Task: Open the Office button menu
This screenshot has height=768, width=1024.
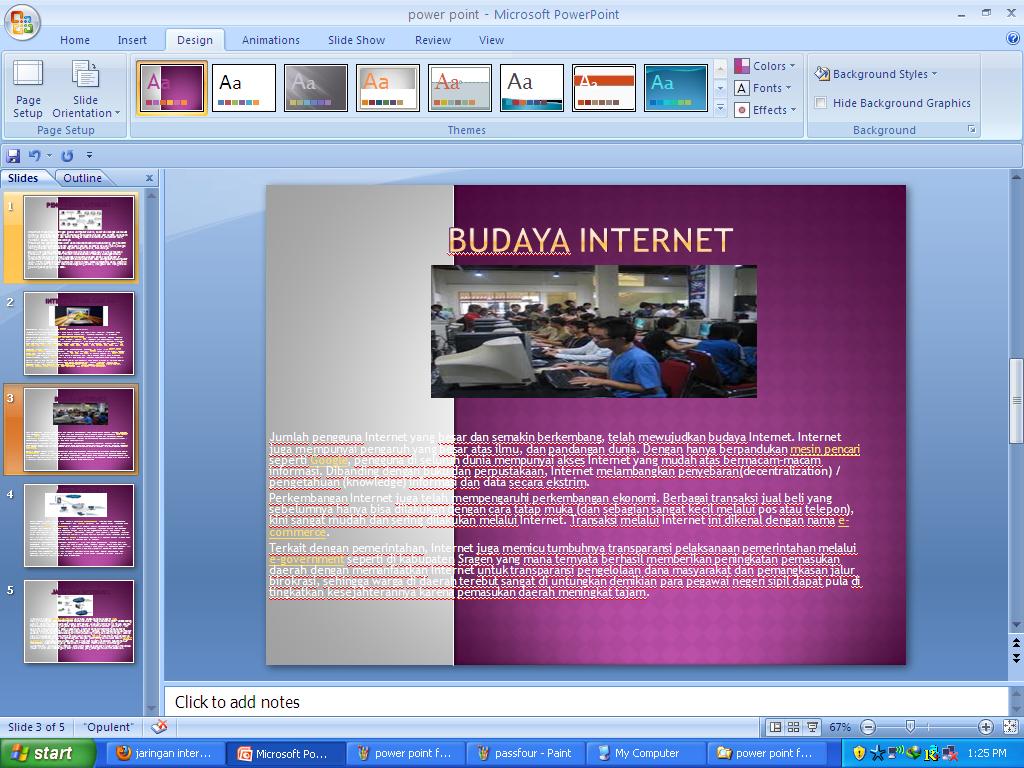Action: [x=24, y=24]
